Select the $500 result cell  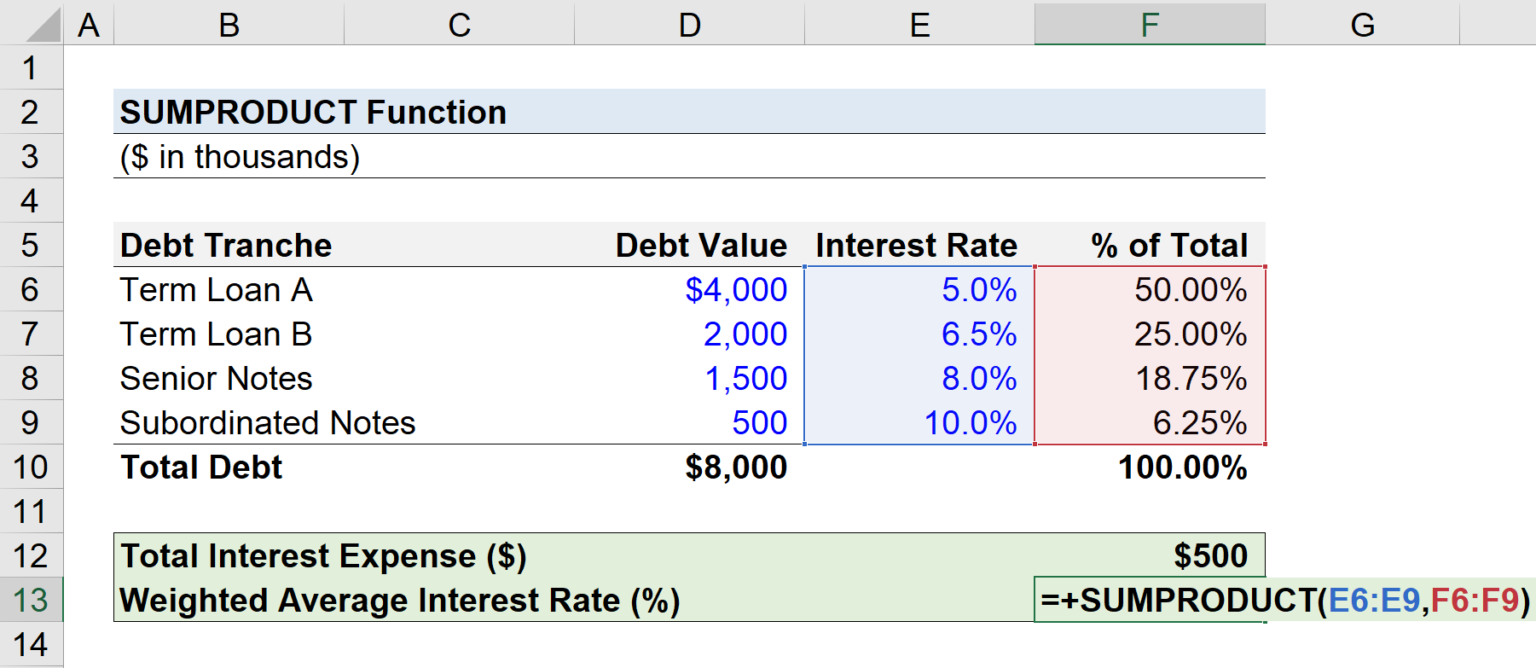point(1150,555)
